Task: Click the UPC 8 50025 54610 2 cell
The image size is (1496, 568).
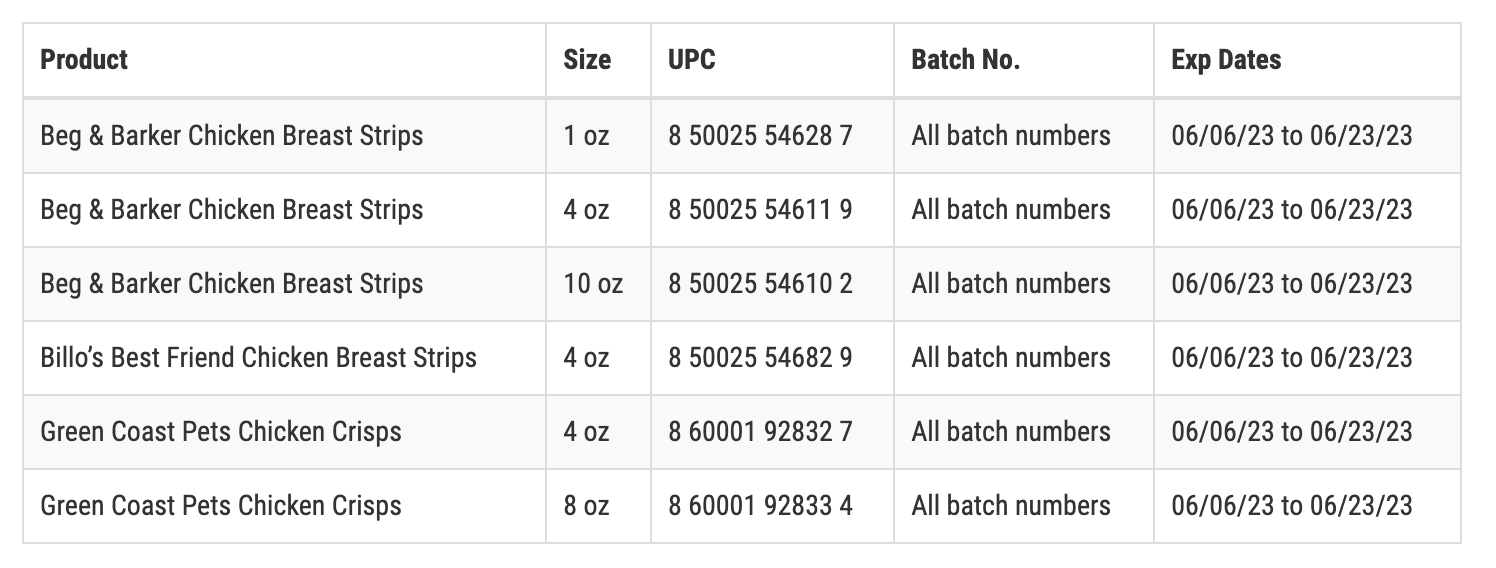Action: click(760, 283)
